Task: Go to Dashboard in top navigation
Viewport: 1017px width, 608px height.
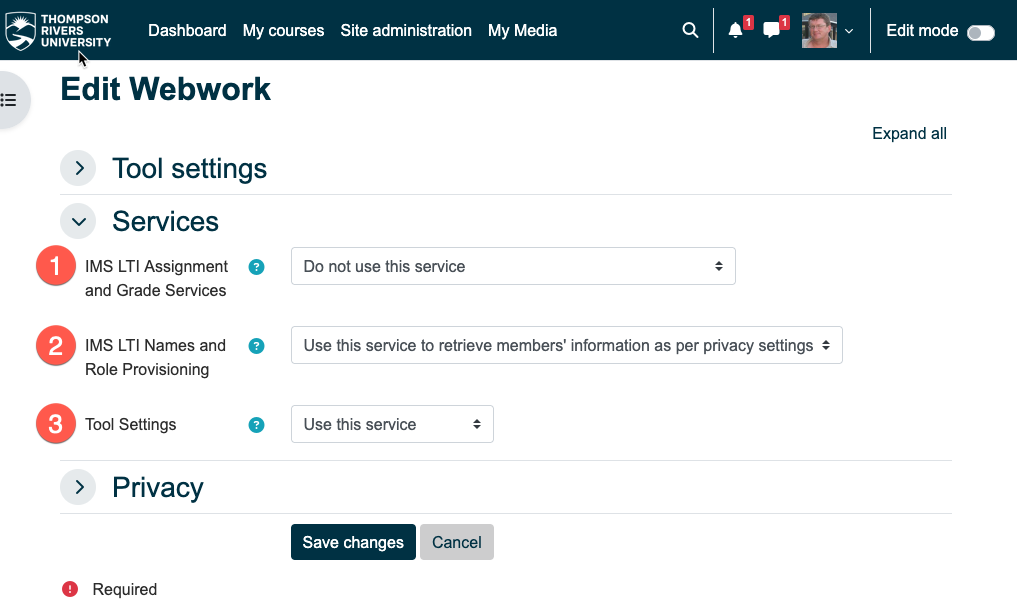Action: click(x=187, y=30)
